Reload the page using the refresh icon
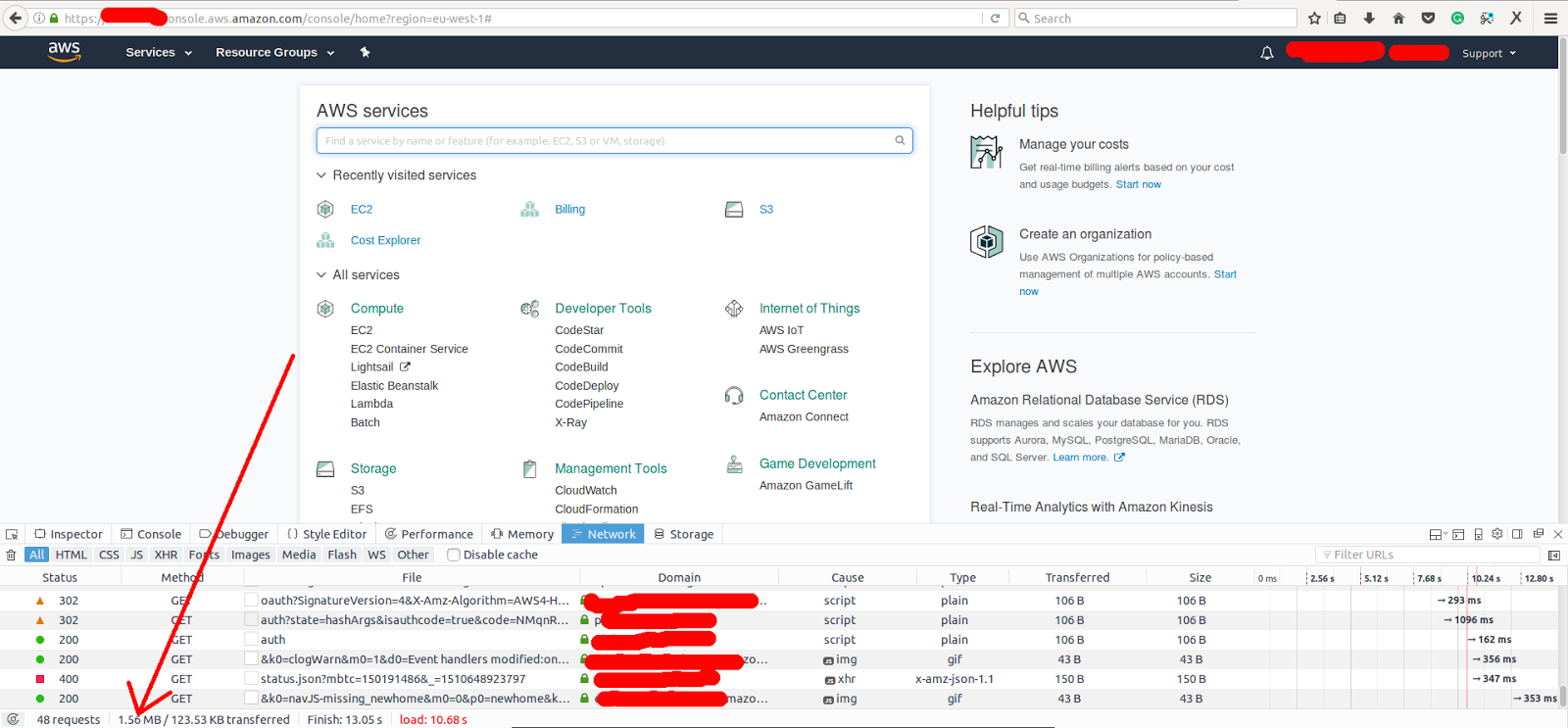Screen dimensions: 1568x728 tap(995, 18)
